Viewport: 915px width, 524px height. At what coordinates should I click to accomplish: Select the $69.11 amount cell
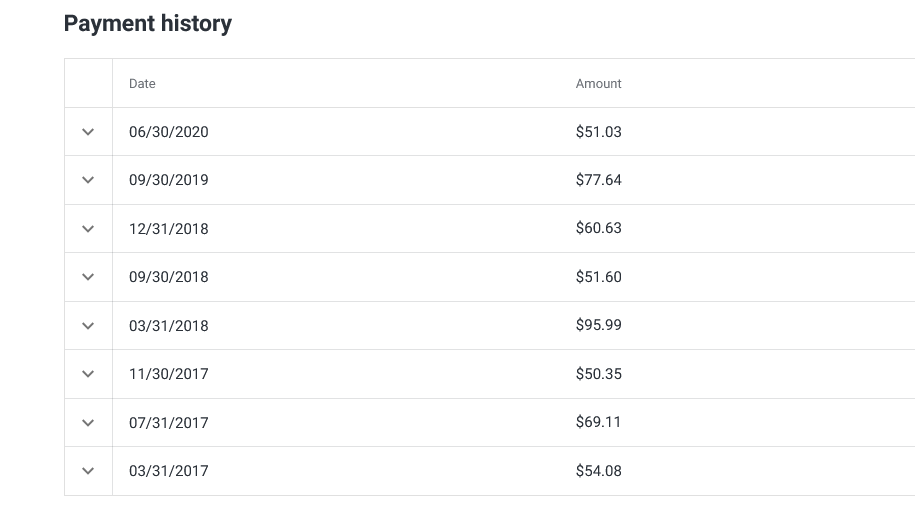(598, 423)
